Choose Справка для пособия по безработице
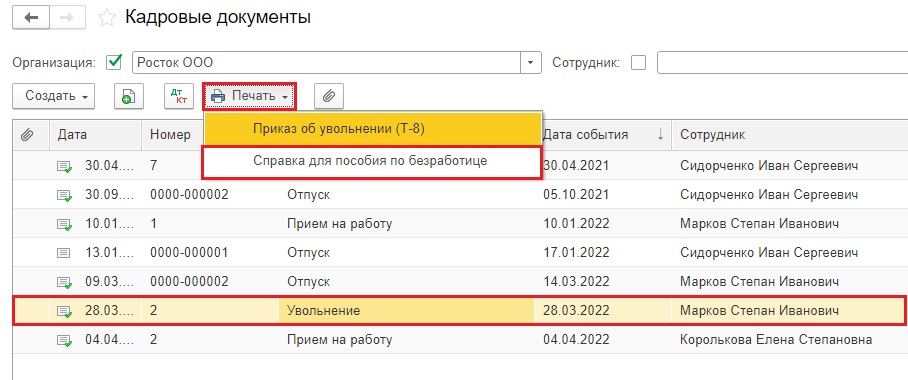908x380 pixels. point(372,162)
